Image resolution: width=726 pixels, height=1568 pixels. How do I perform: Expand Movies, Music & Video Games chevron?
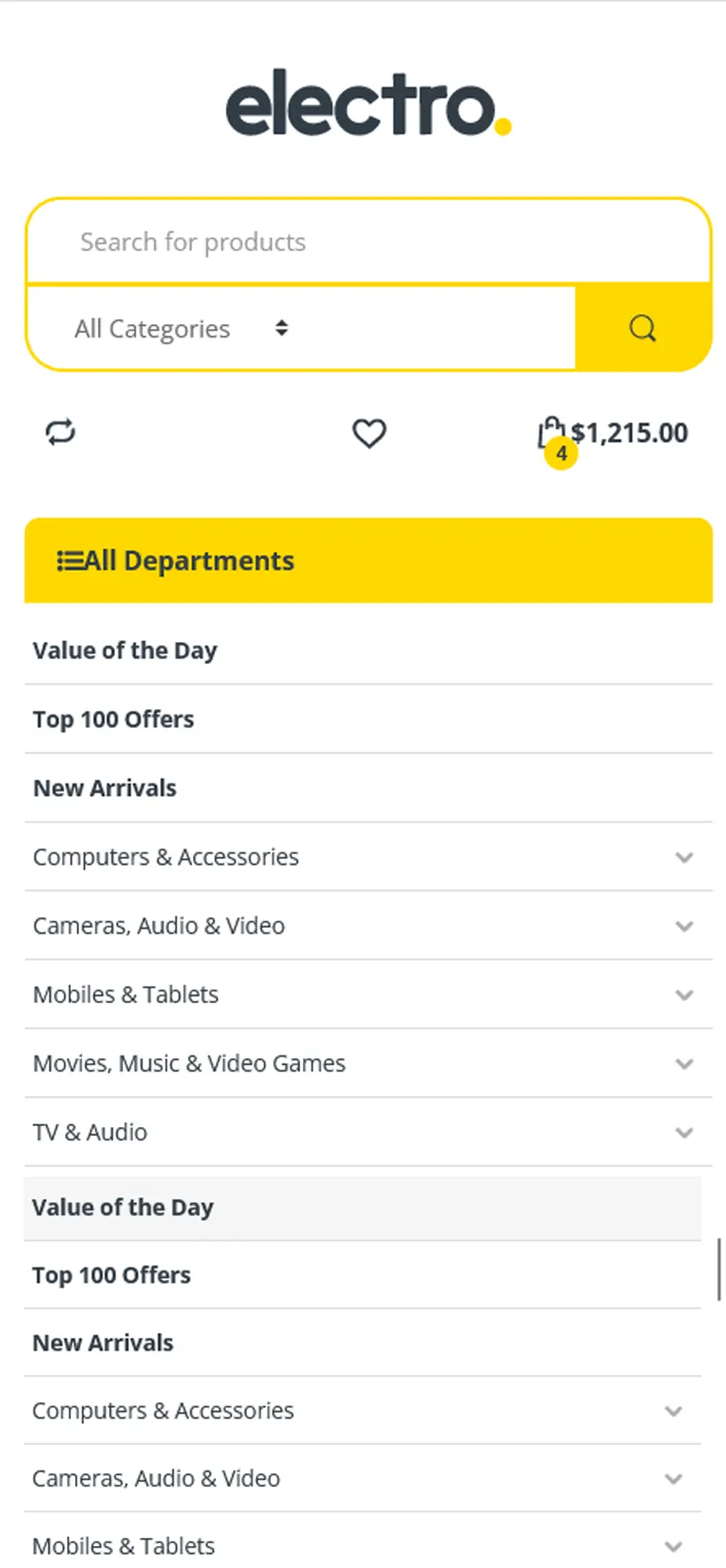click(x=684, y=1063)
